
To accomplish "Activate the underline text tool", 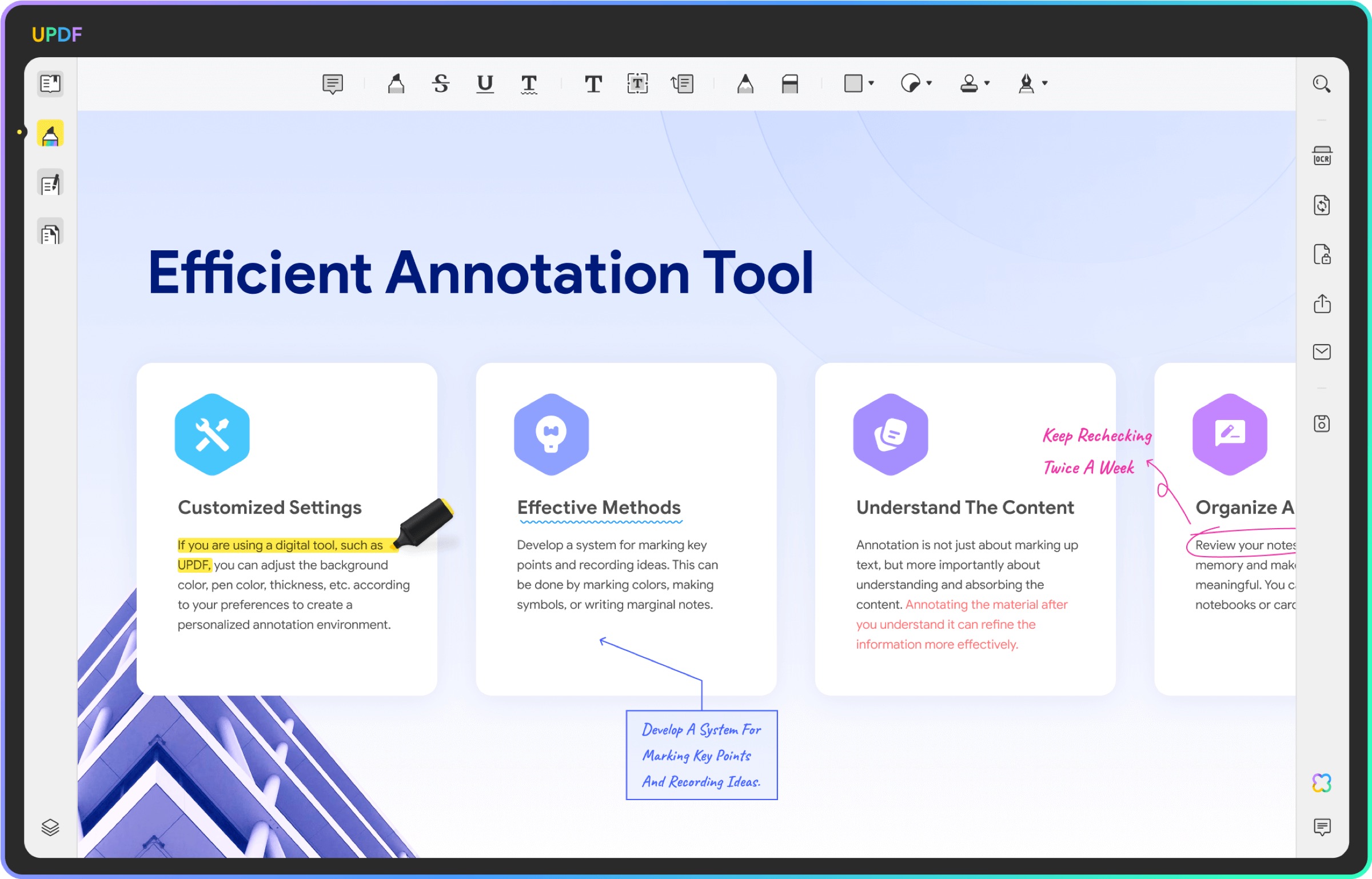I will pyautogui.click(x=485, y=84).
